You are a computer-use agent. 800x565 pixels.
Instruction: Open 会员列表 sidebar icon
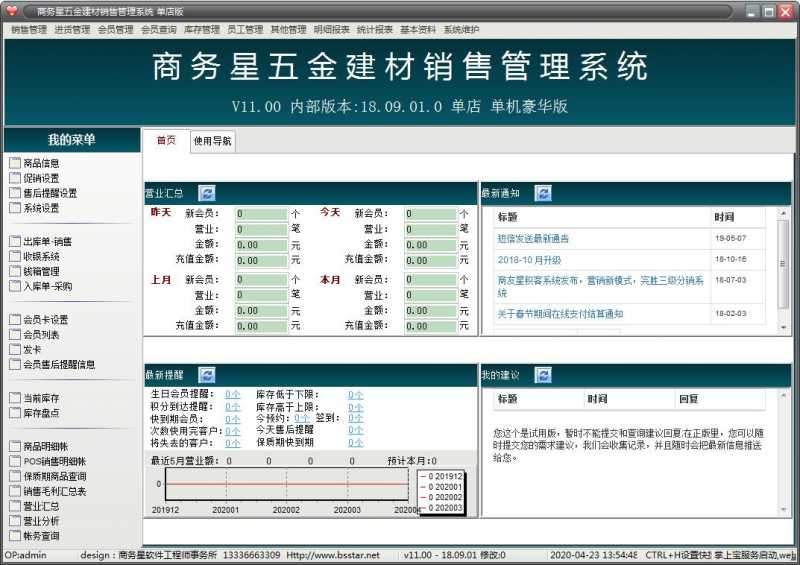(15, 334)
